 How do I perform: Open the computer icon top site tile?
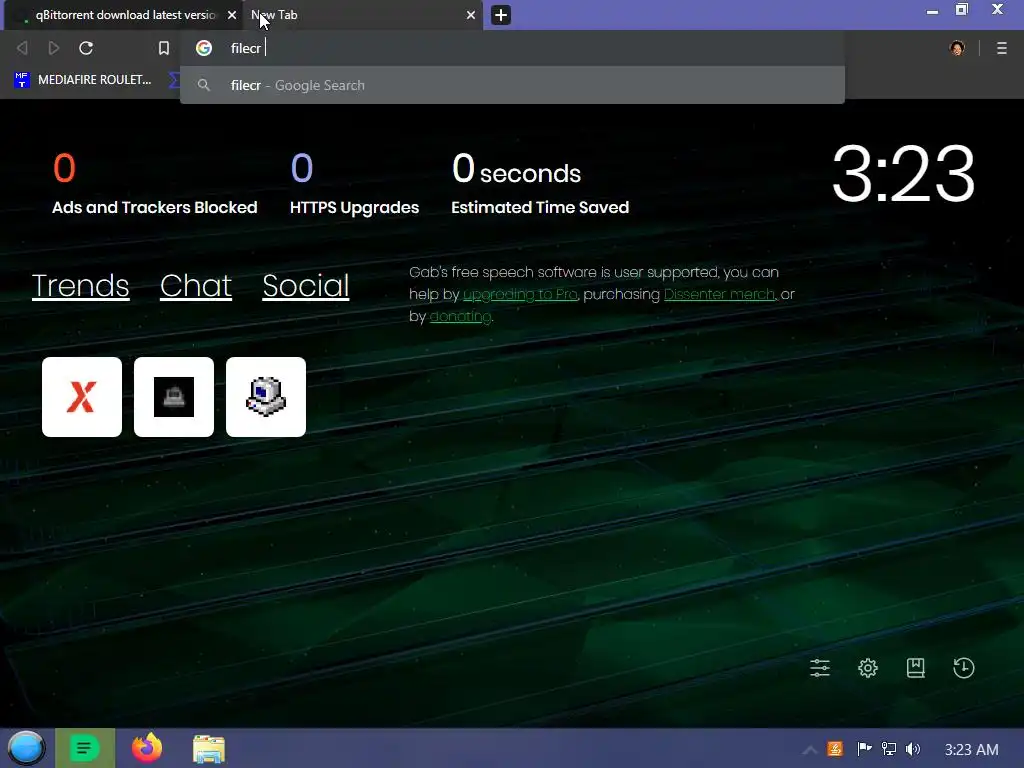[266, 397]
